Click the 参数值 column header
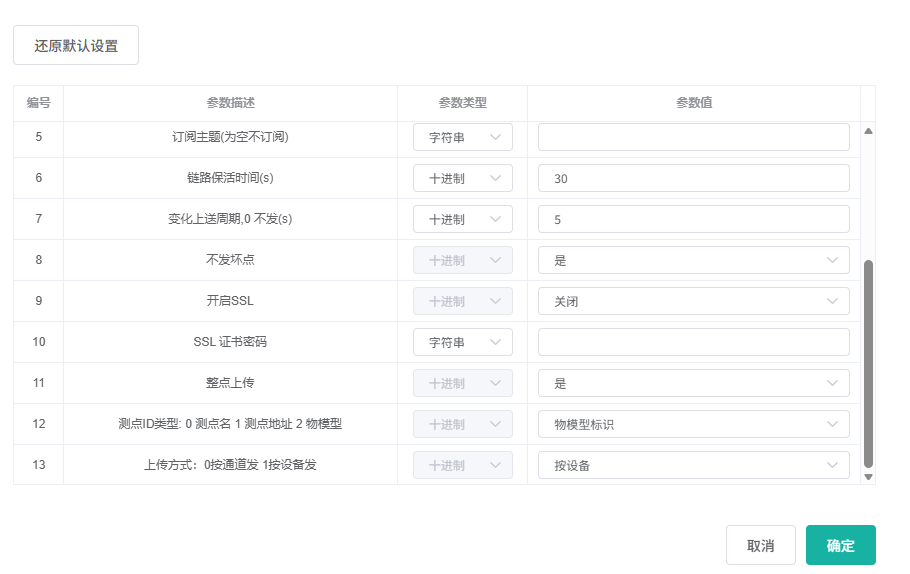910x574 pixels. click(x=693, y=103)
